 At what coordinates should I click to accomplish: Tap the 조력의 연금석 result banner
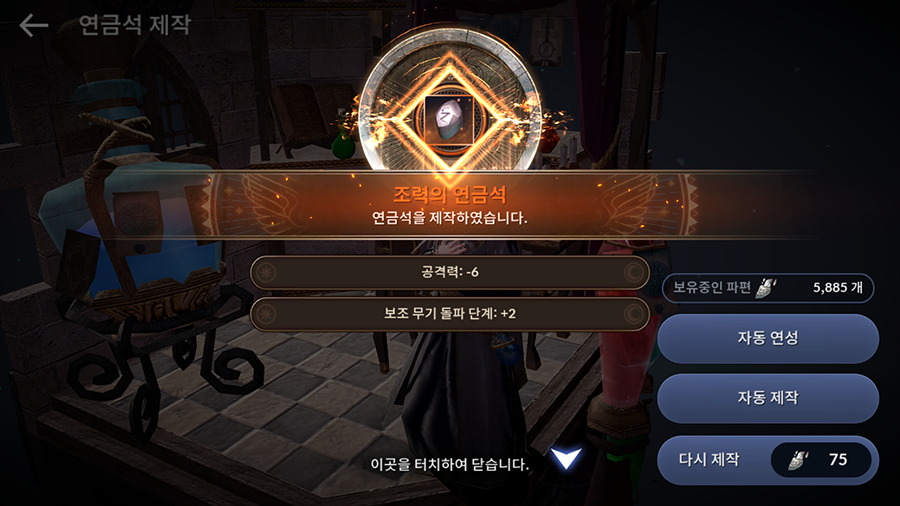449,204
